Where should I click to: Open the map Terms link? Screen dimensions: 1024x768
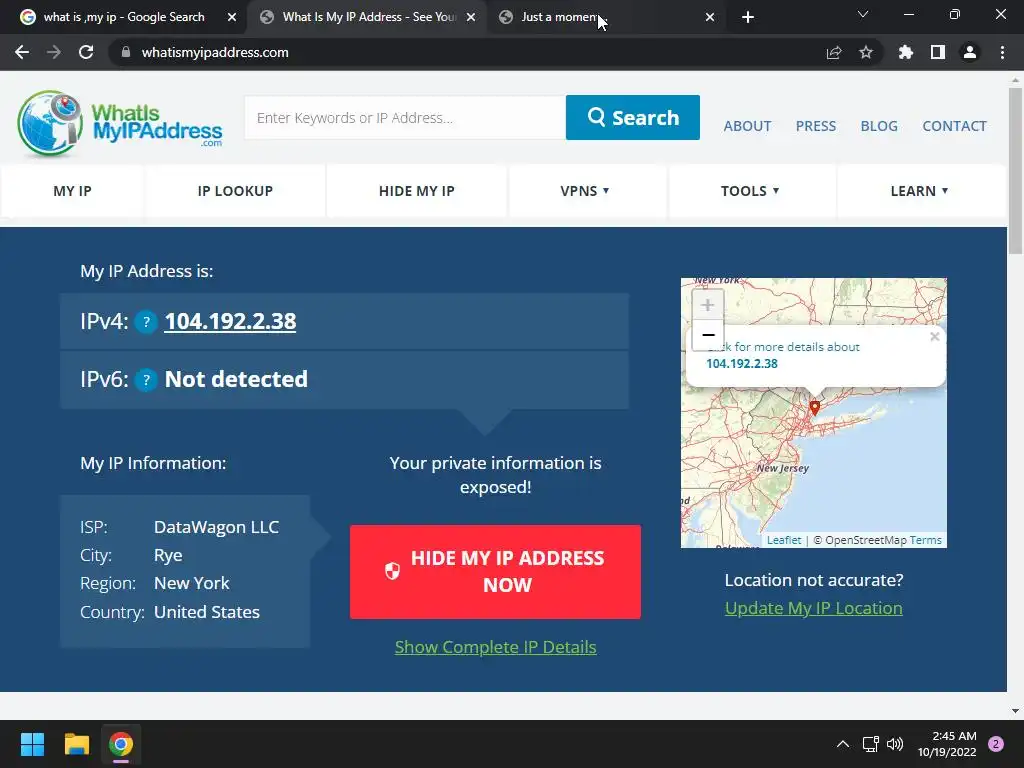(x=925, y=540)
